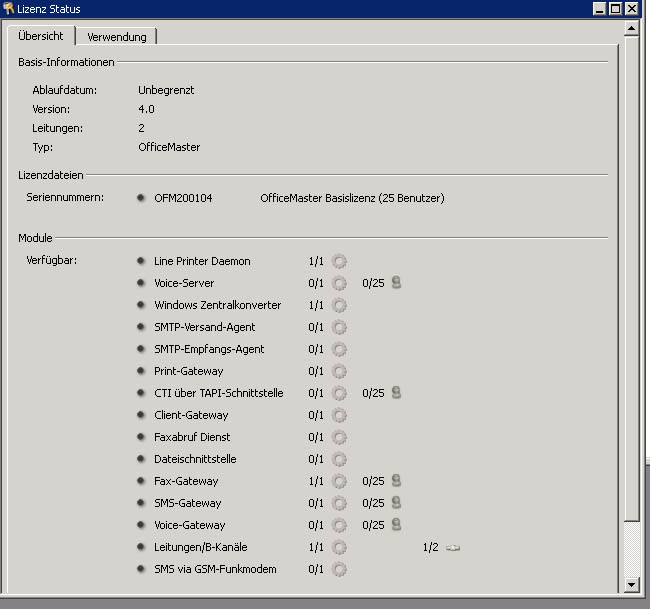This screenshot has width=650, height=609.
Task: Minimize the Lizenz Status window
Action: tap(600, 8)
